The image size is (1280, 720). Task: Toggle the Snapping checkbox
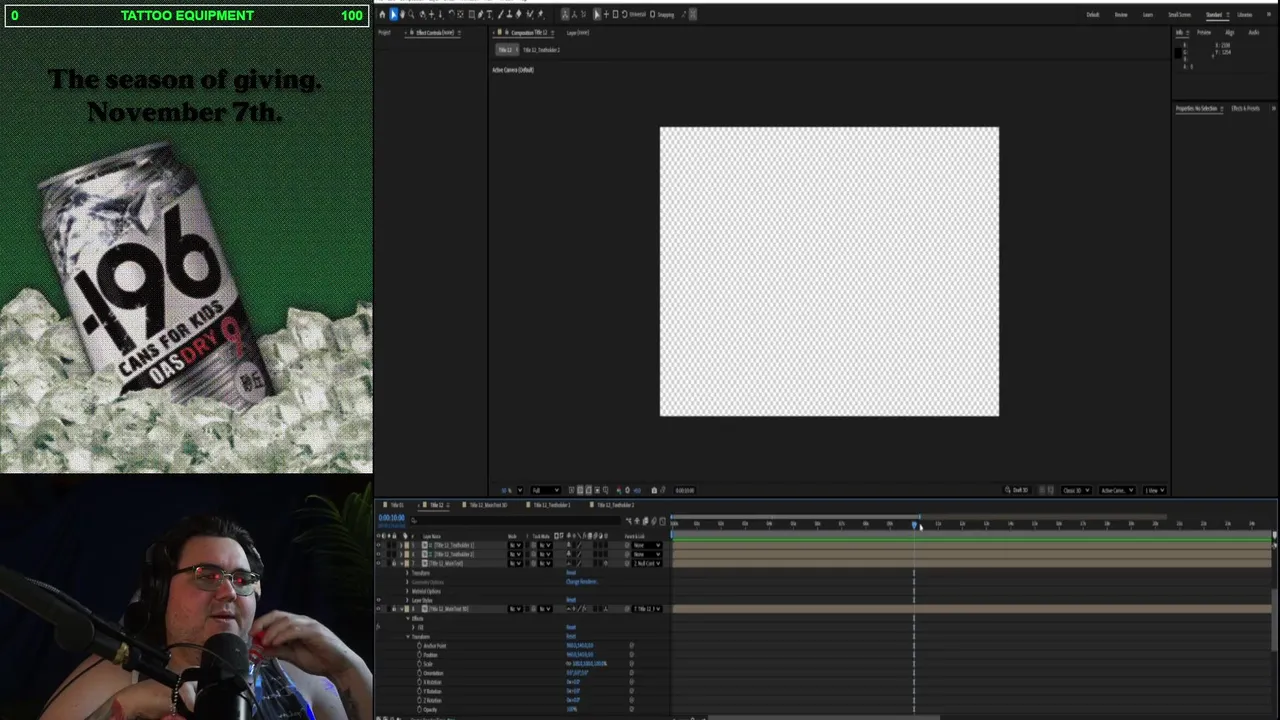click(652, 14)
